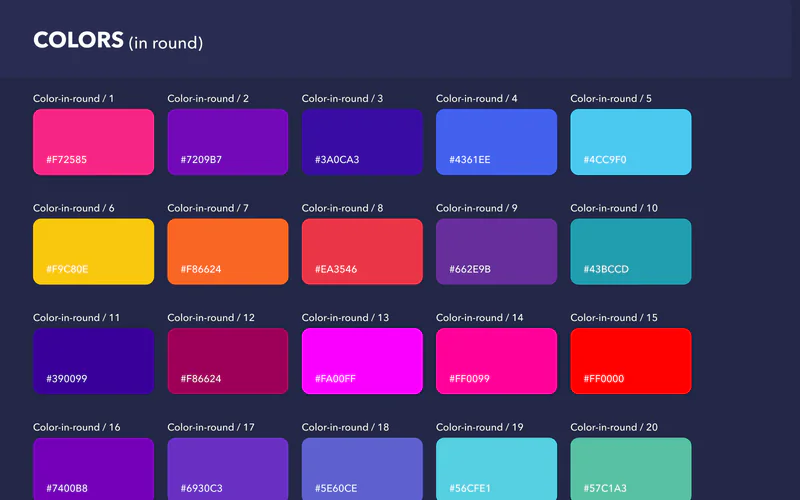Click the "Color-in-round / 10" label
Viewport: 800px width, 500px height.
click(x=614, y=208)
